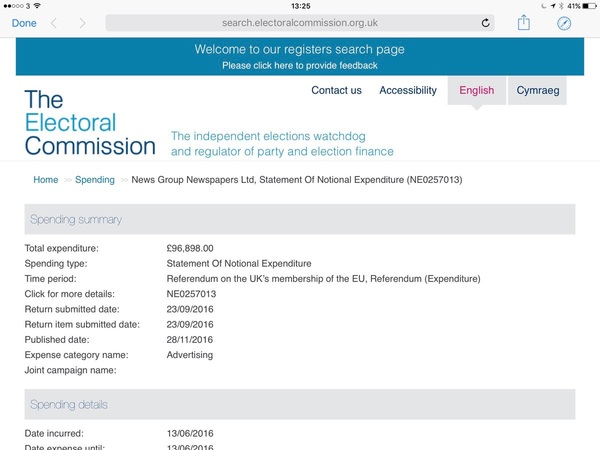Open the Contact us page
This screenshot has width=600, height=450.
(x=336, y=90)
